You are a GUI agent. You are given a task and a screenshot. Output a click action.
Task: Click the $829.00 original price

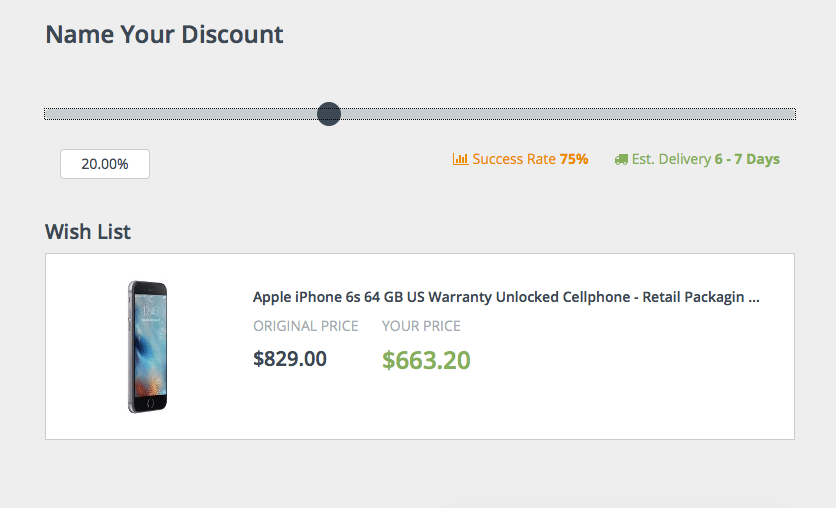pyautogui.click(x=290, y=359)
